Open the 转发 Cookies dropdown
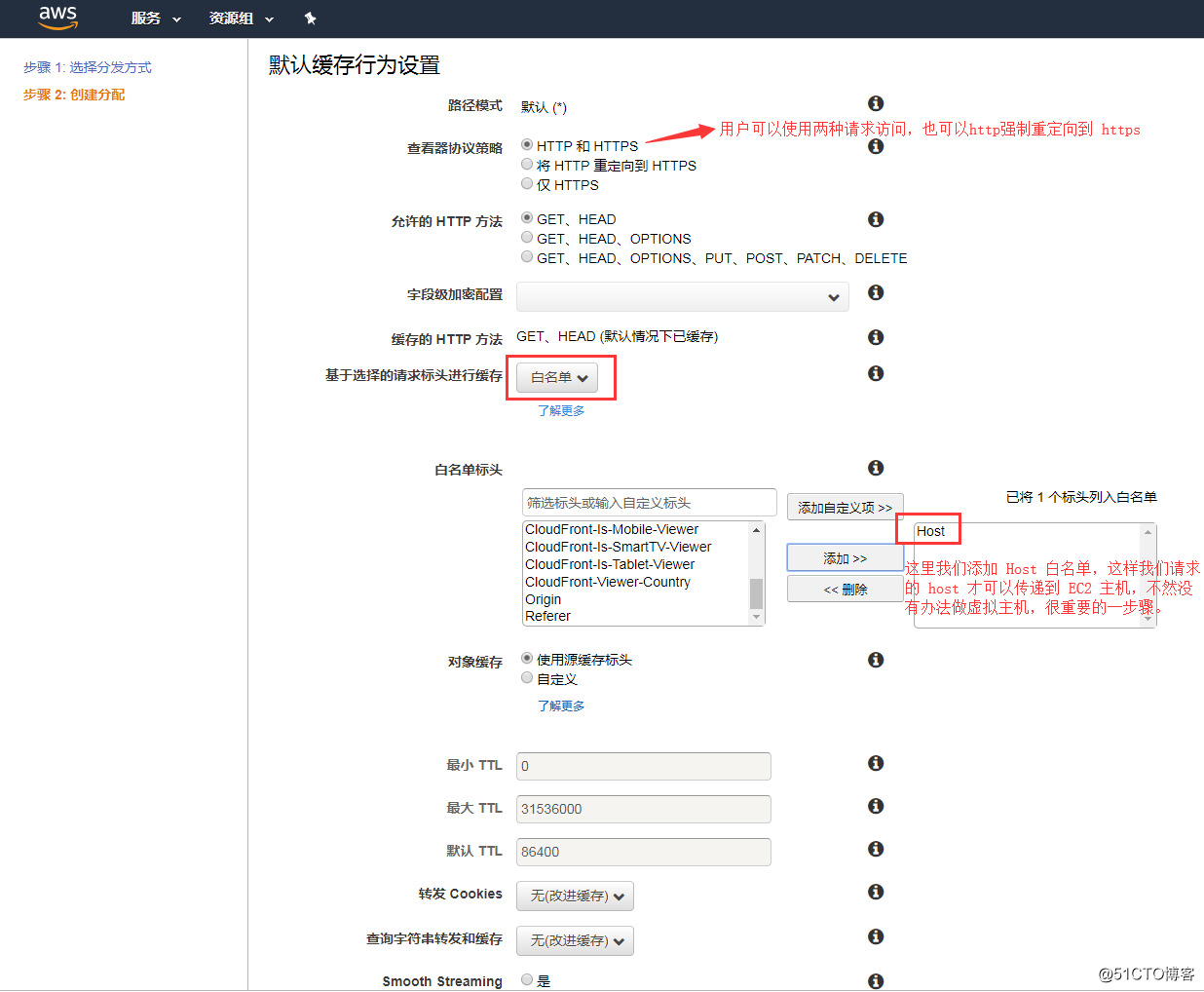Image resolution: width=1204 pixels, height=992 pixels. pos(575,896)
